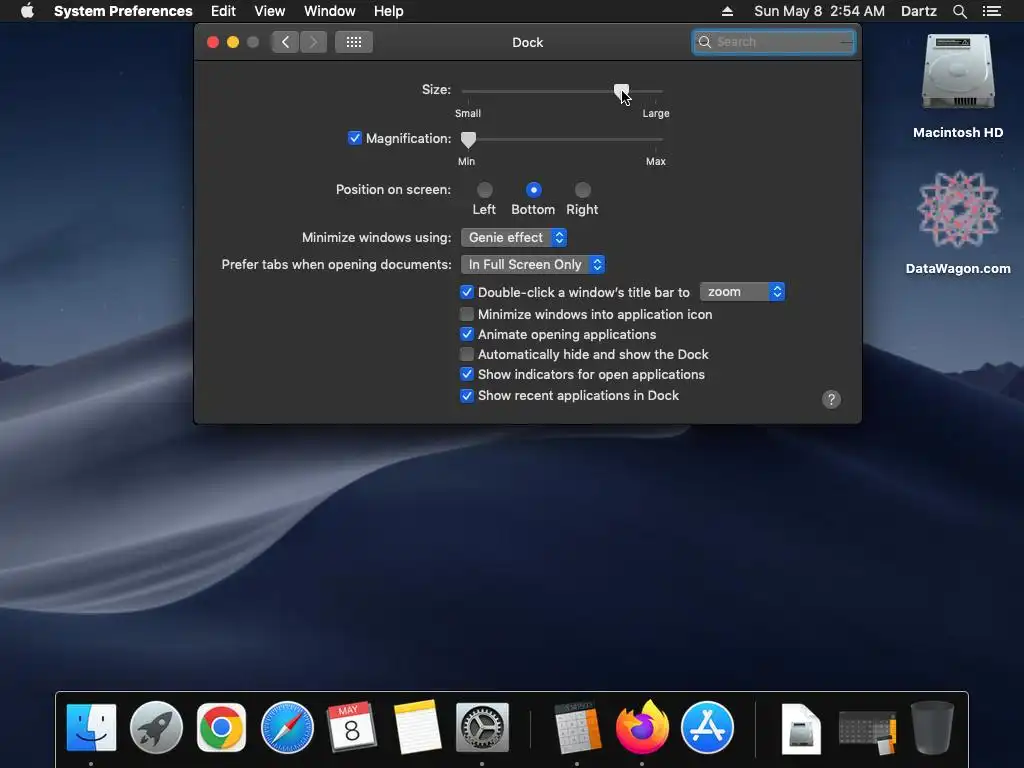The height and width of the screenshot is (768, 1024).
Task: Click the Magnification slider thumb
Action: (x=468, y=140)
